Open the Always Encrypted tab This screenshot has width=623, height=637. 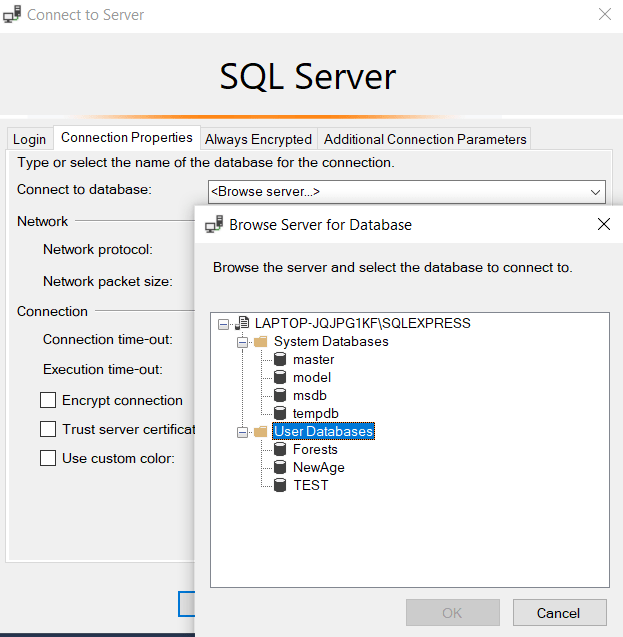tap(258, 139)
